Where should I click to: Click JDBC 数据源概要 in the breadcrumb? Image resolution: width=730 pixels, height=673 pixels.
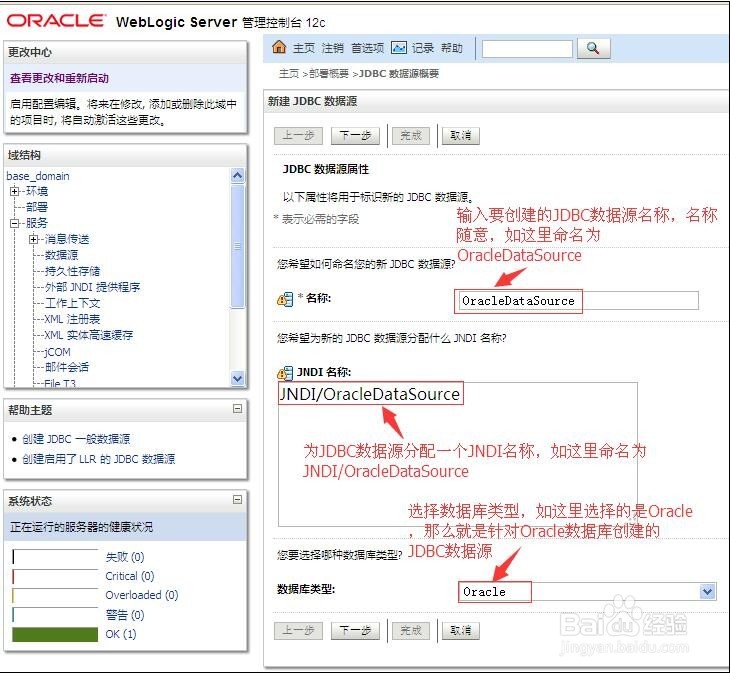click(399, 74)
